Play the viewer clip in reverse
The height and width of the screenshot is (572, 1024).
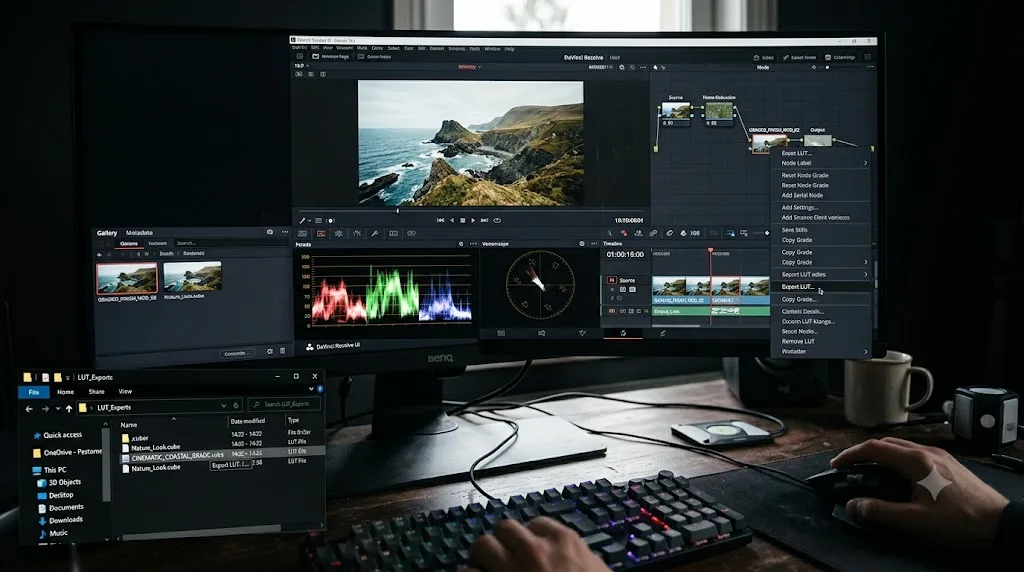pos(452,221)
